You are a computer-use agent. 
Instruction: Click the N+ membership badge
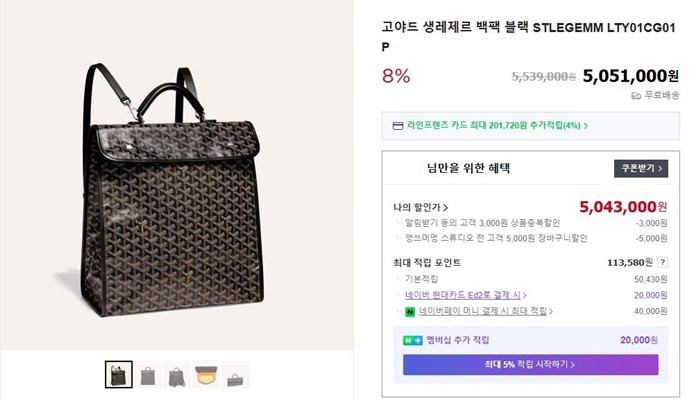(413, 340)
